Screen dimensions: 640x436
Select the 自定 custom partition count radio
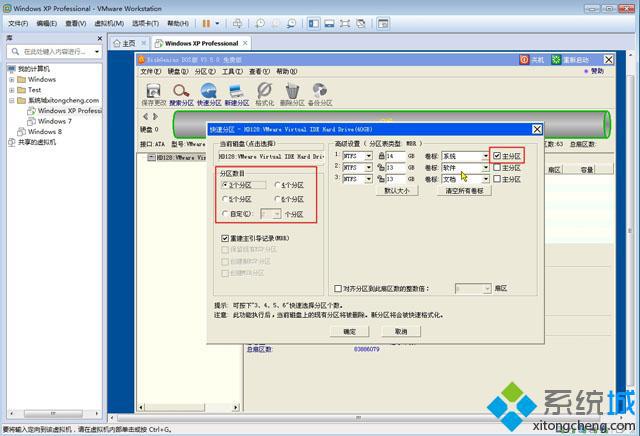click(x=225, y=214)
